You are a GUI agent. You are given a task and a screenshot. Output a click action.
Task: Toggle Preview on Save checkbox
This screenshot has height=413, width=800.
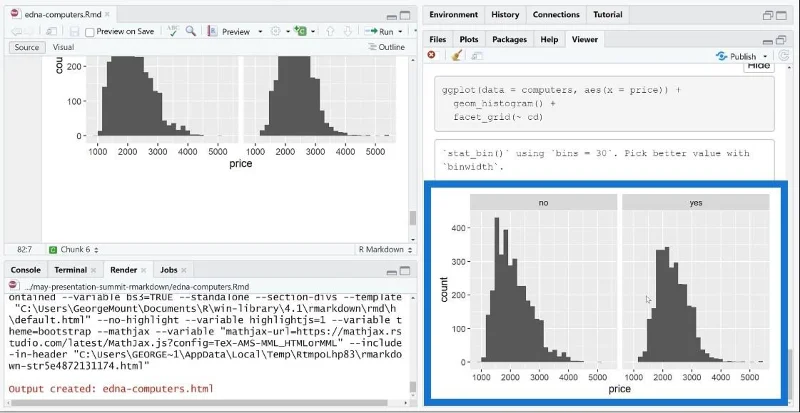[90, 32]
